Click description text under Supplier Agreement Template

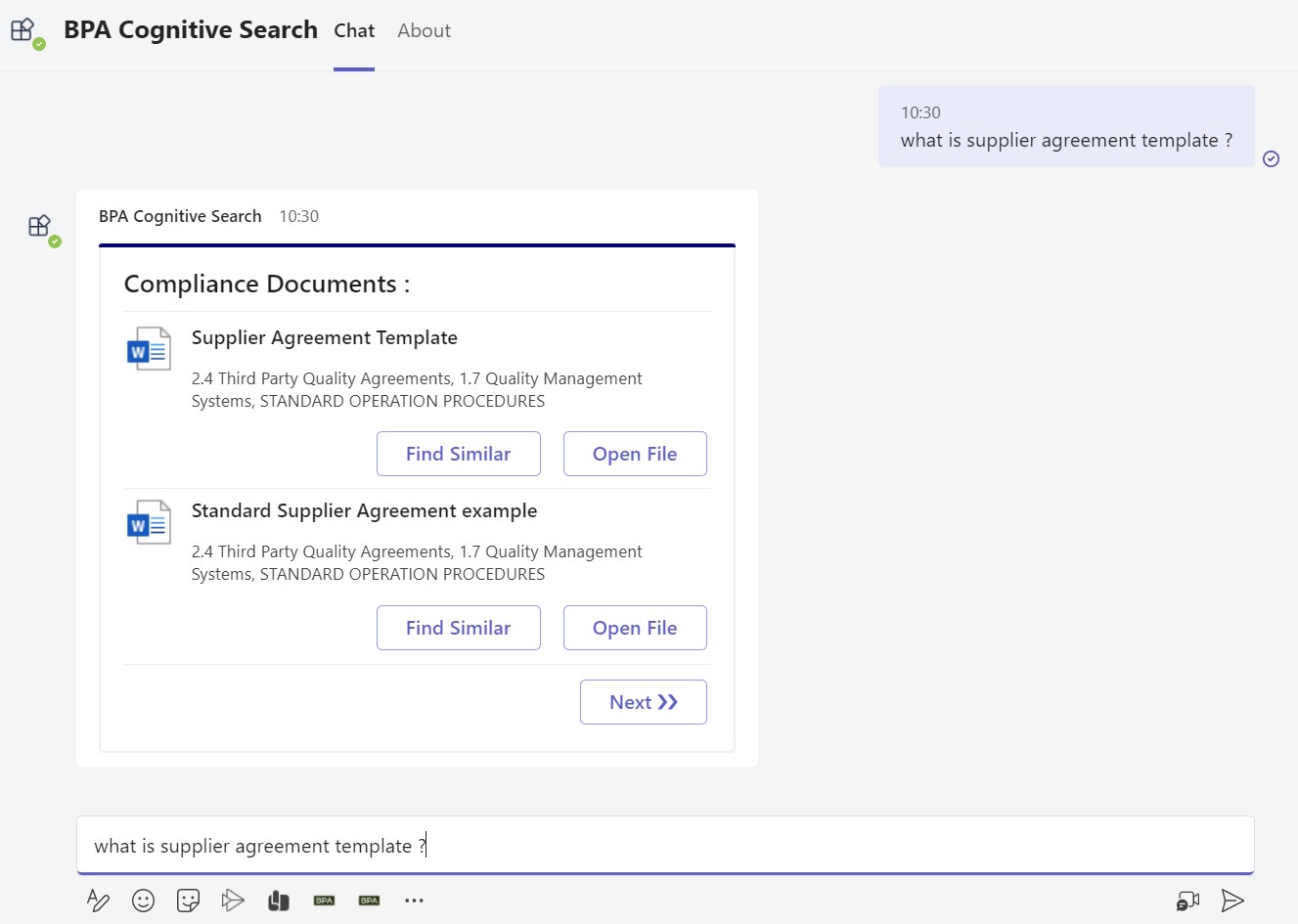click(417, 390)
